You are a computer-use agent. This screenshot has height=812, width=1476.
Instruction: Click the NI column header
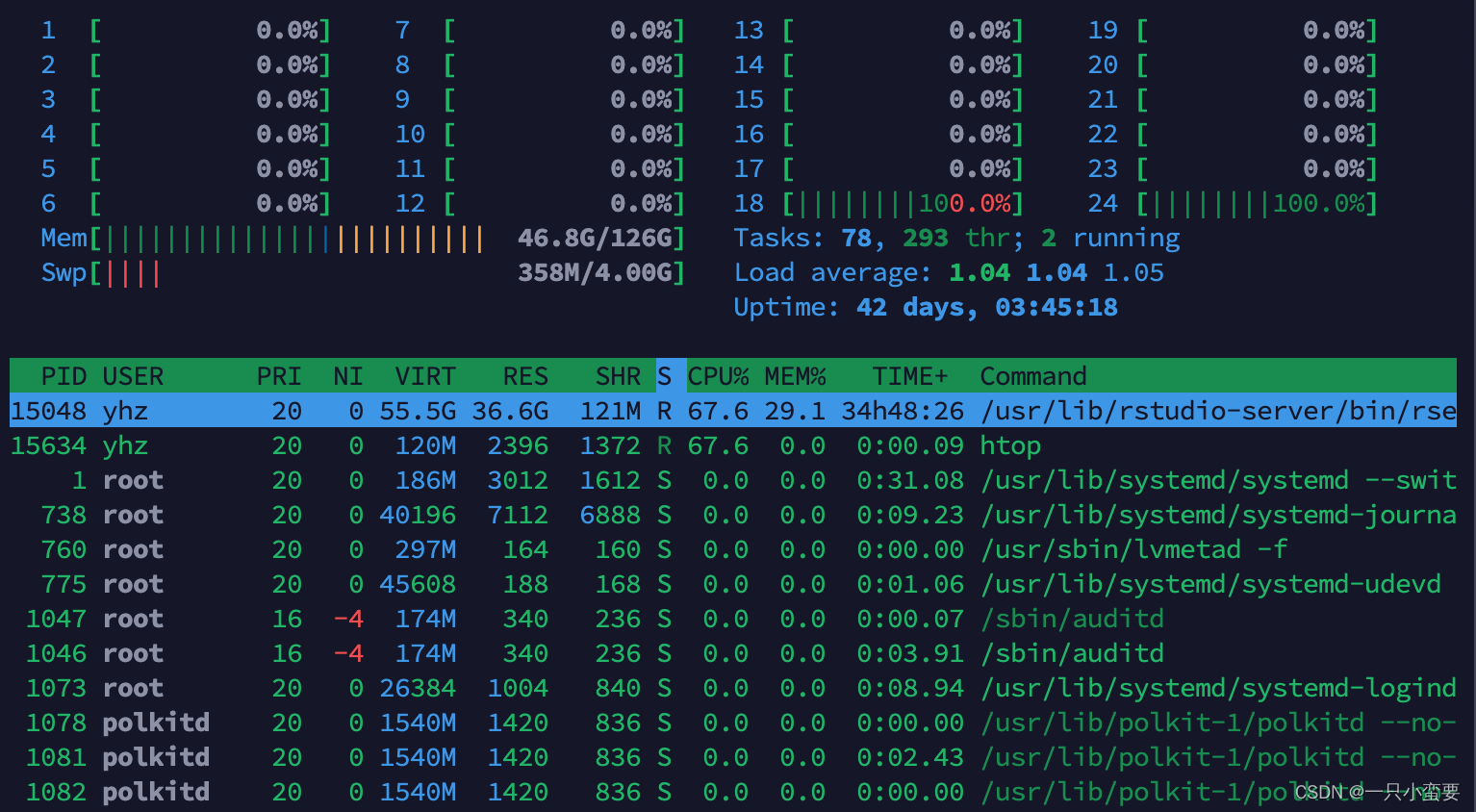coord(348,376)
